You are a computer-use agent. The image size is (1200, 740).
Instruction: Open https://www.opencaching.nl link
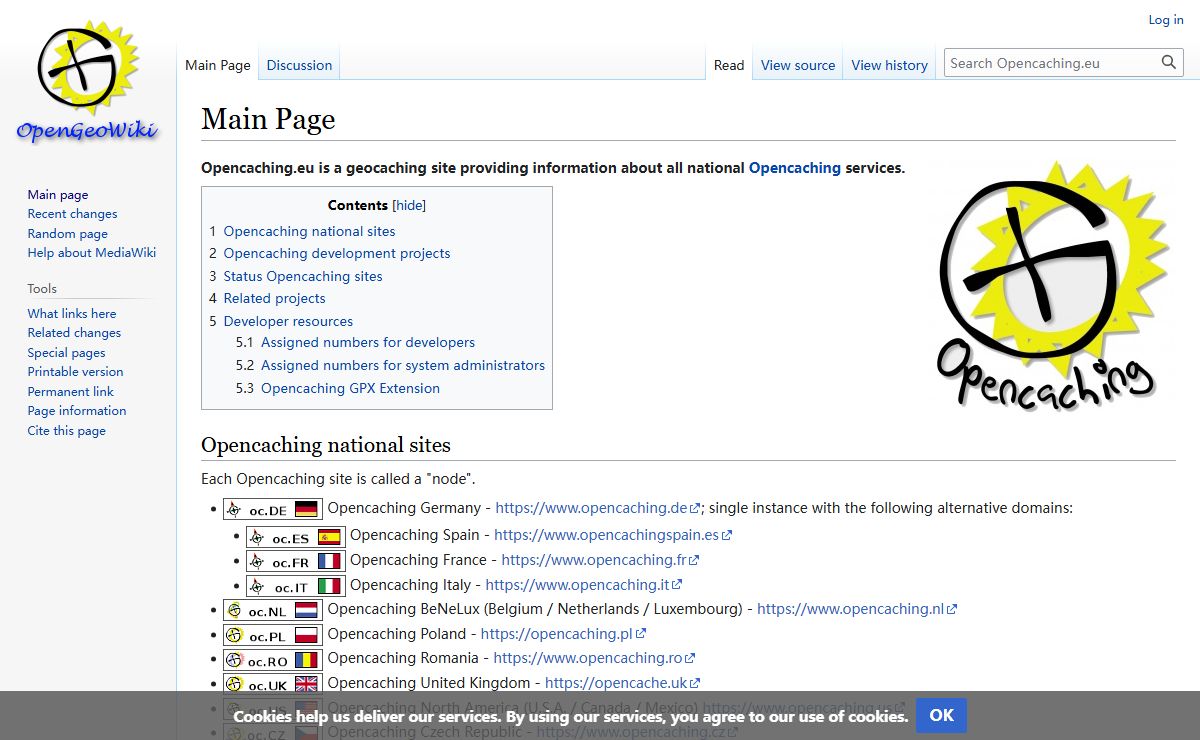click(857, 609)
